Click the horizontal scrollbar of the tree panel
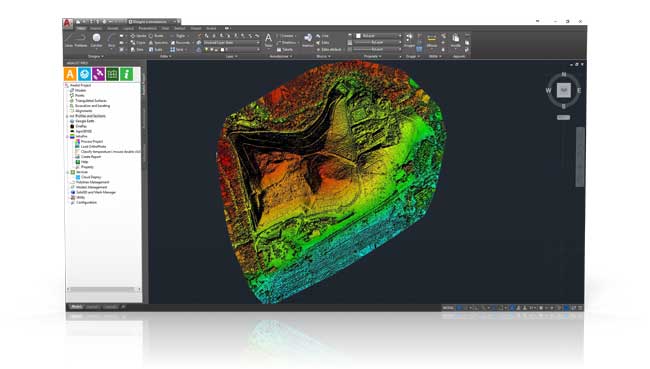The height and width of the screenshot is (369, 650). [104, 289]
